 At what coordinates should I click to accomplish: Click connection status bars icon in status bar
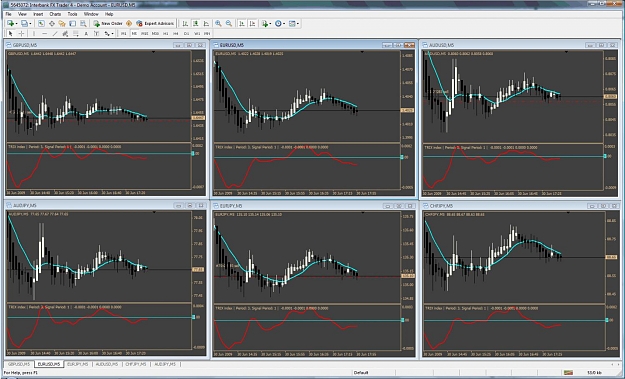coord(568,373)
